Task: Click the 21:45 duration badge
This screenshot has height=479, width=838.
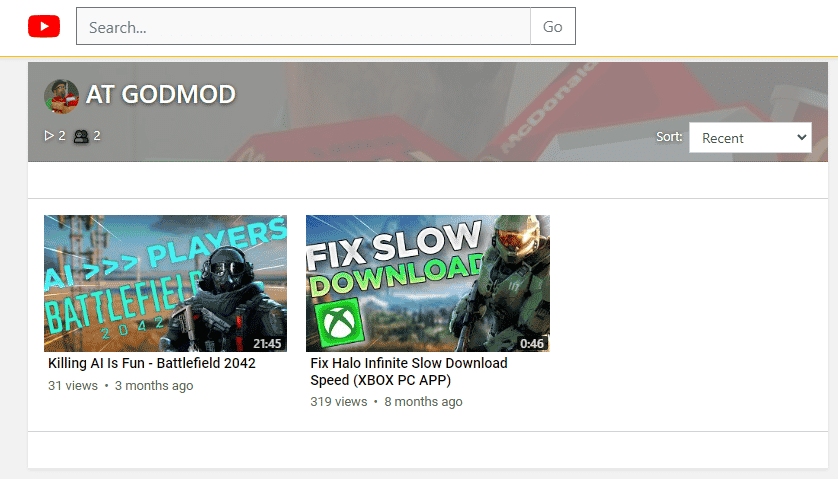Action: (x=267, y=343)
